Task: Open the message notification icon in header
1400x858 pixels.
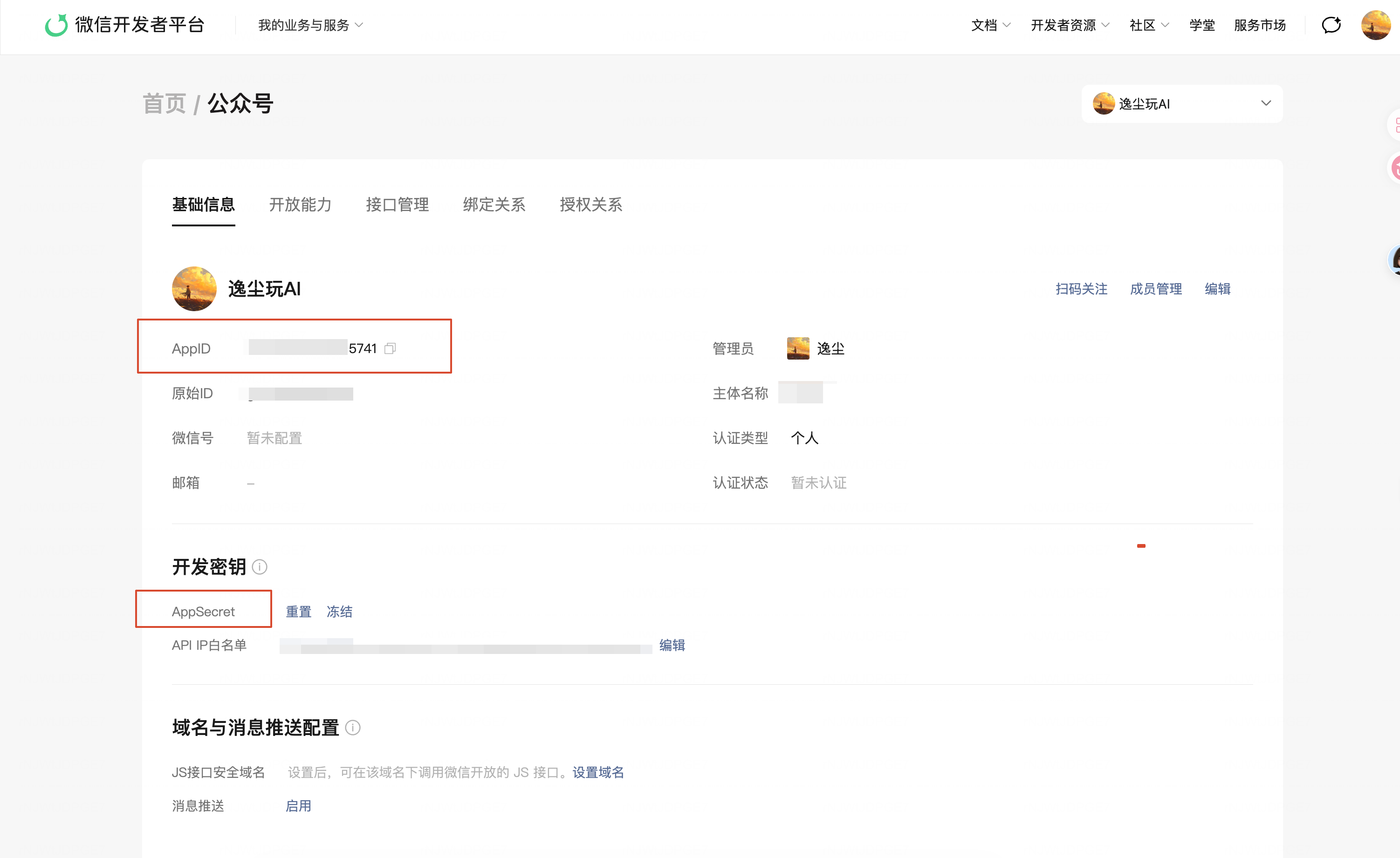Action: click(x=1331, y=25)
